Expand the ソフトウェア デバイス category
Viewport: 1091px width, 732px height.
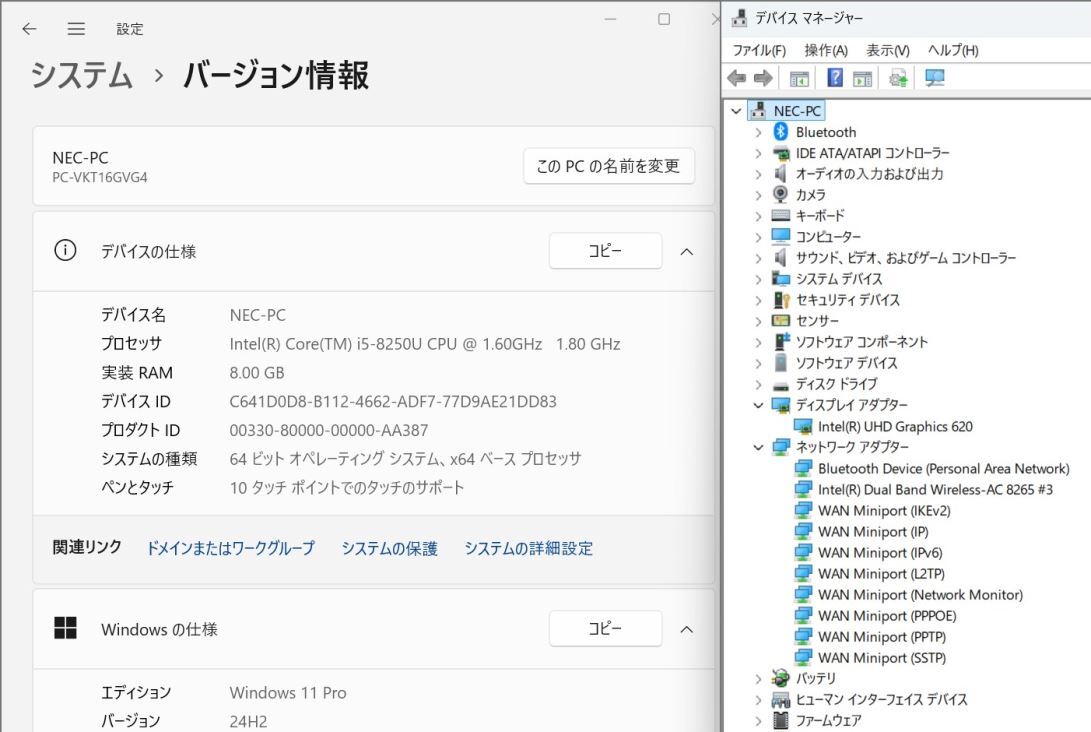(x=758, y=363)
